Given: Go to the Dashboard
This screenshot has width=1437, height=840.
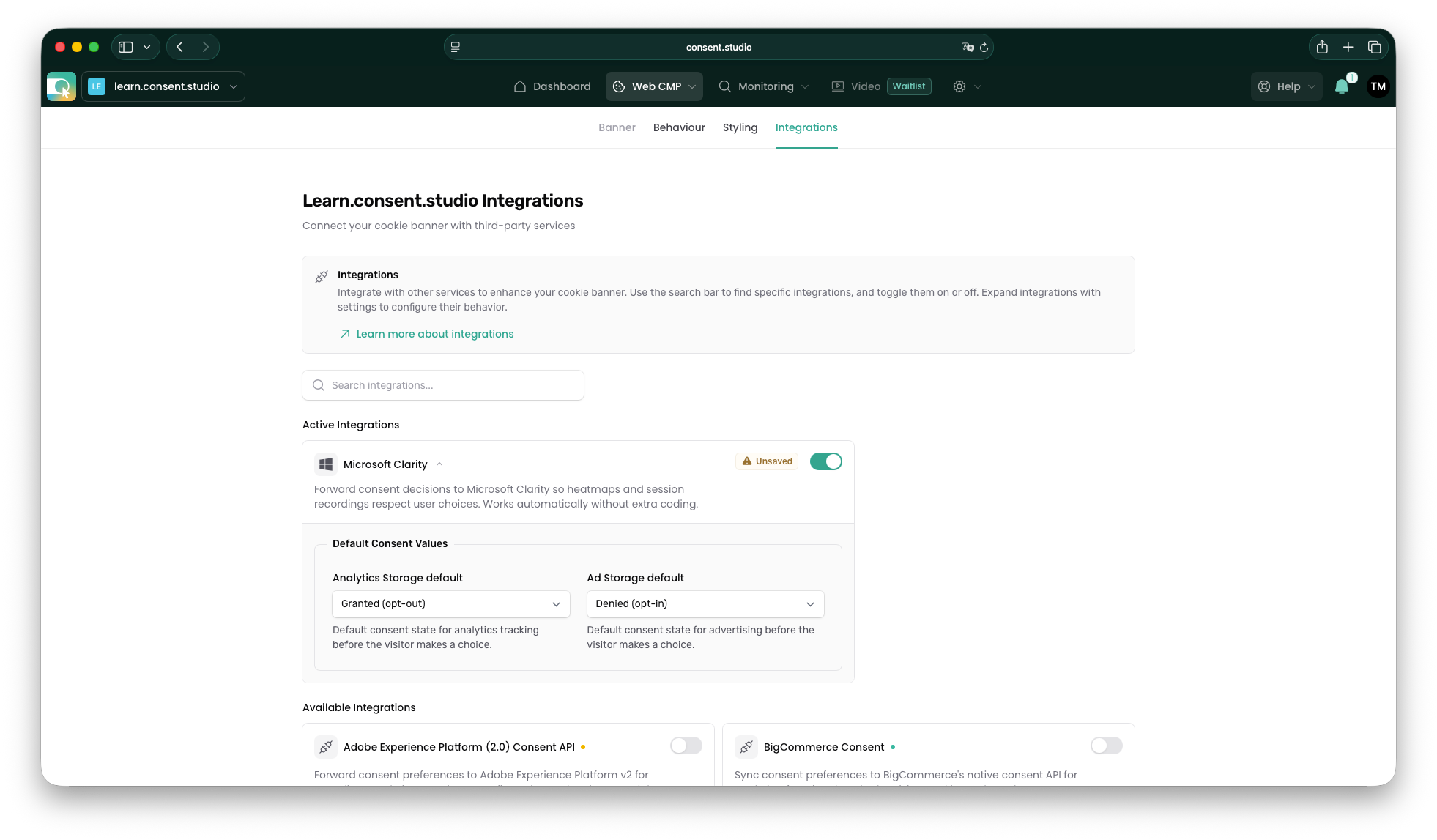Looking at the screenshot, I should (x=552, y=86).
